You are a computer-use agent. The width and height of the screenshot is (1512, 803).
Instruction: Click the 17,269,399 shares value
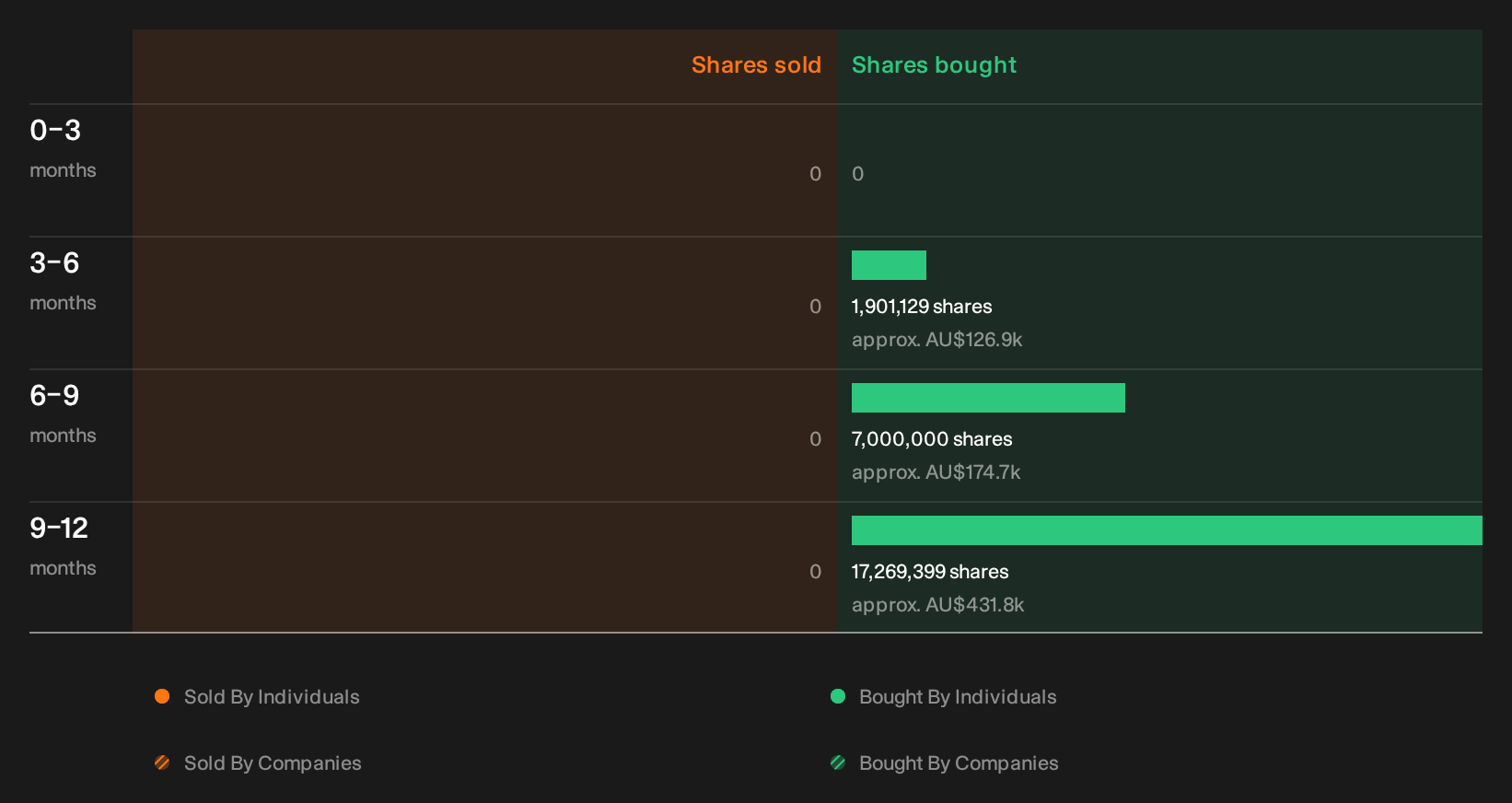(930, 572)
